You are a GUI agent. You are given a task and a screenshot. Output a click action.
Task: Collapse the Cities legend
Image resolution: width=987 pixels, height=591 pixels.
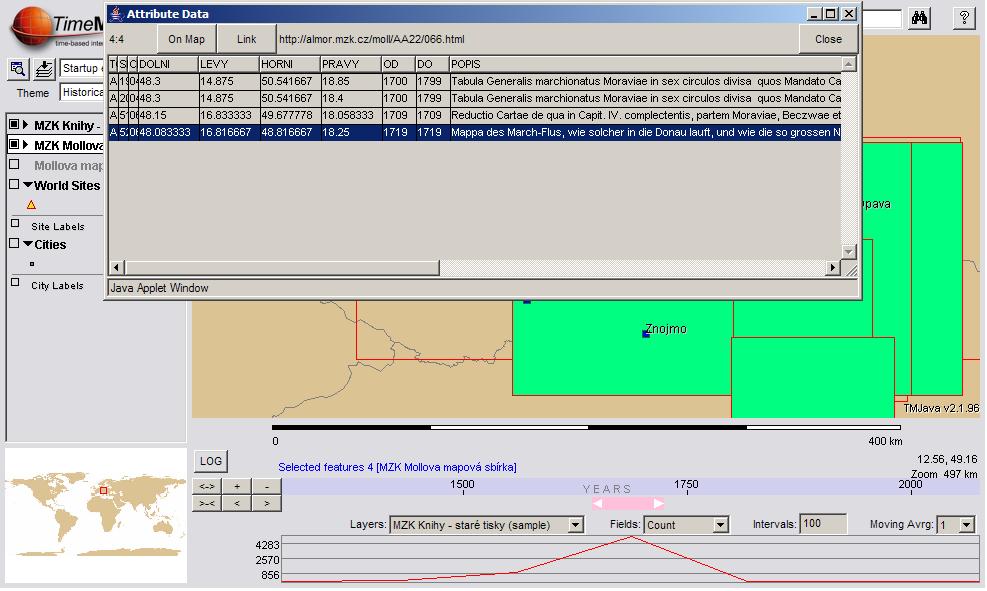[28, 244]
